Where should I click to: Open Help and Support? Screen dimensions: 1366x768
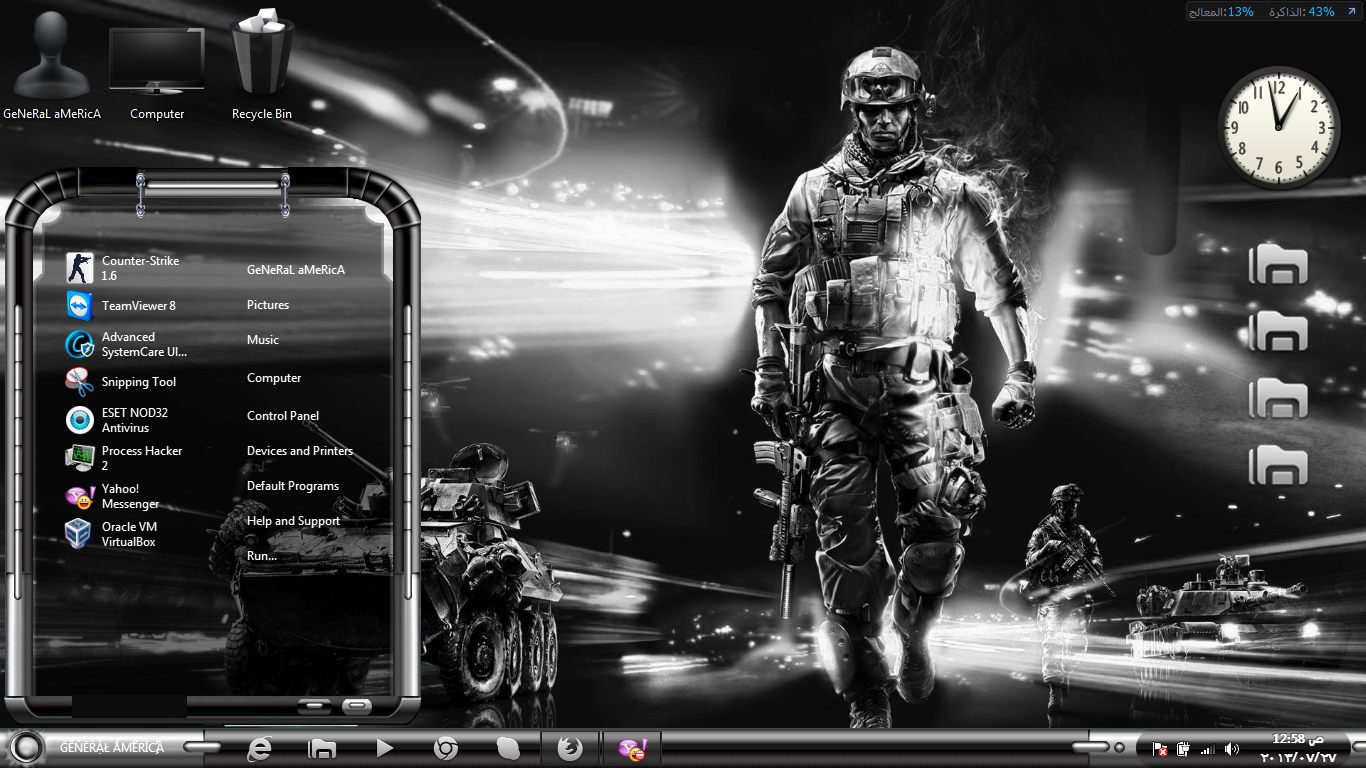tap(294, 521)
